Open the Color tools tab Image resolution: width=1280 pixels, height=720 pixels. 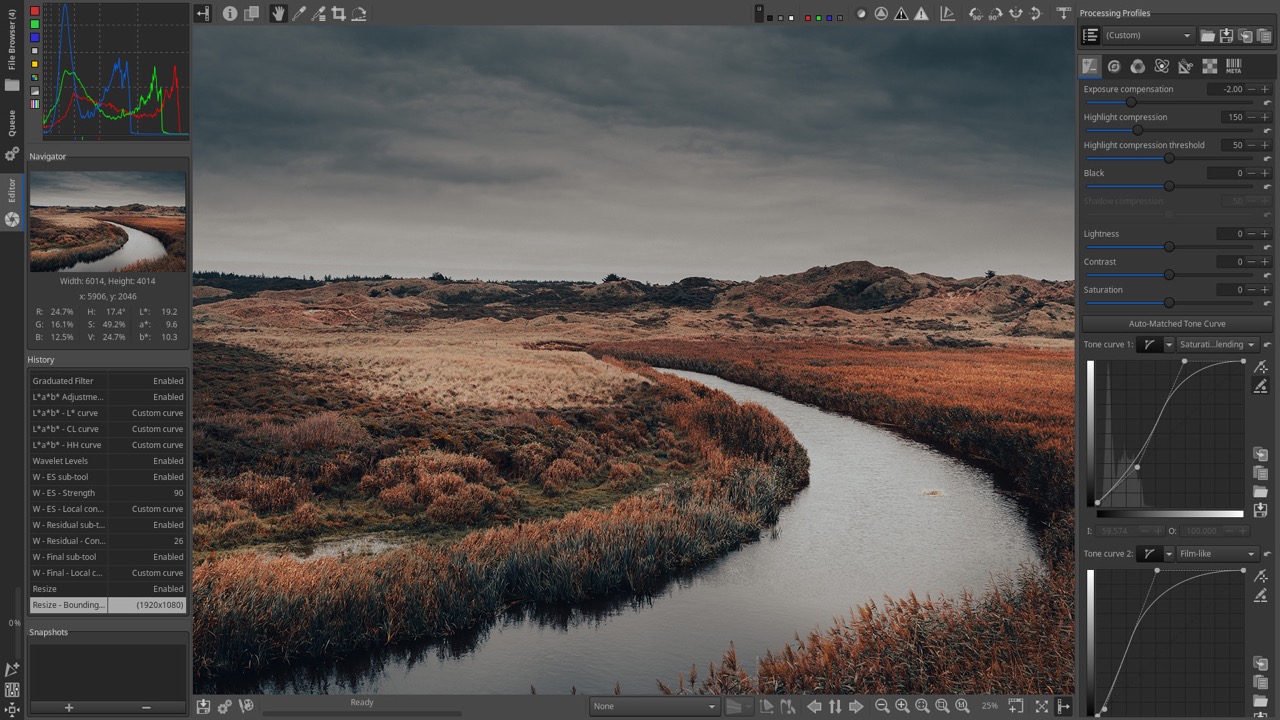click(x=1138, y=66)
